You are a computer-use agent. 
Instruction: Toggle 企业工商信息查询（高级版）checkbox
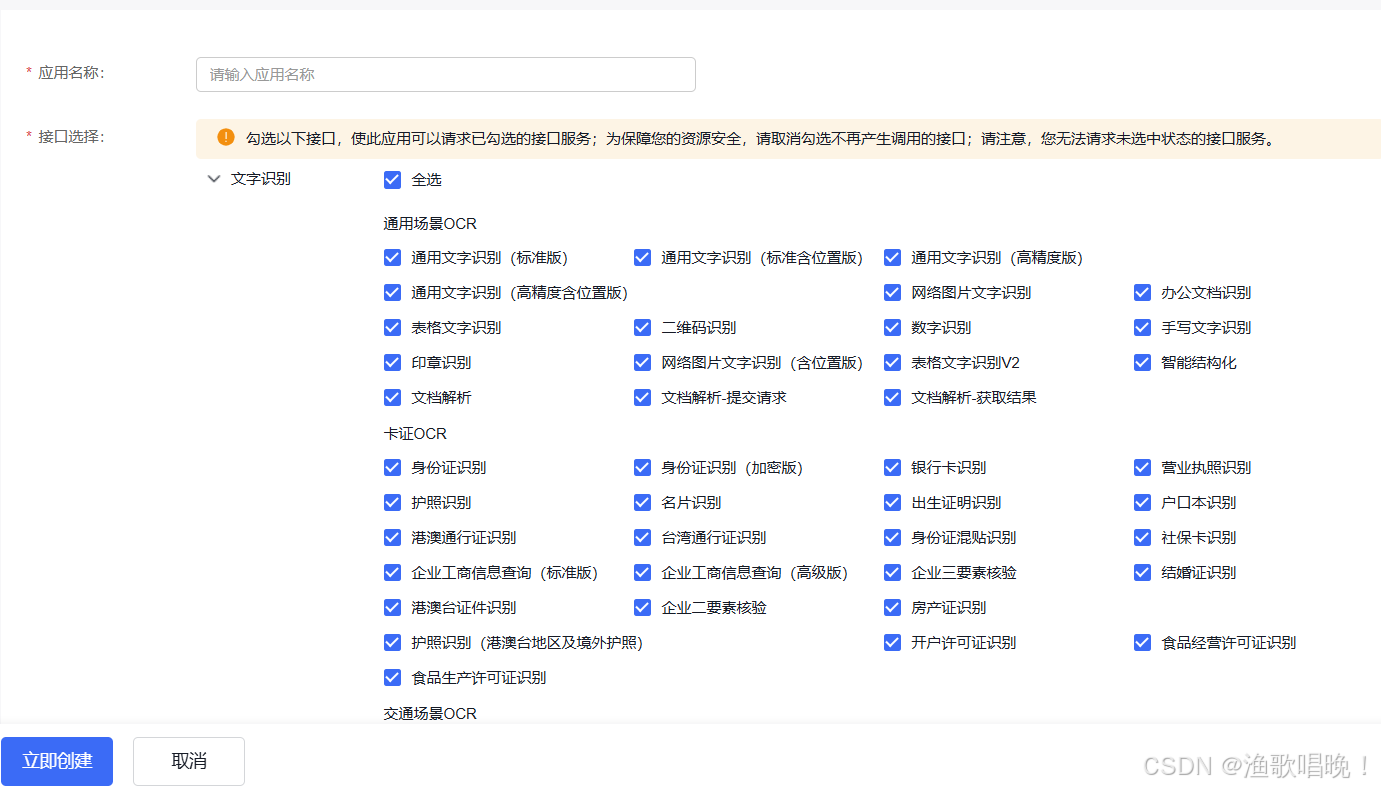pyautogui.click(x=642, y=572)
